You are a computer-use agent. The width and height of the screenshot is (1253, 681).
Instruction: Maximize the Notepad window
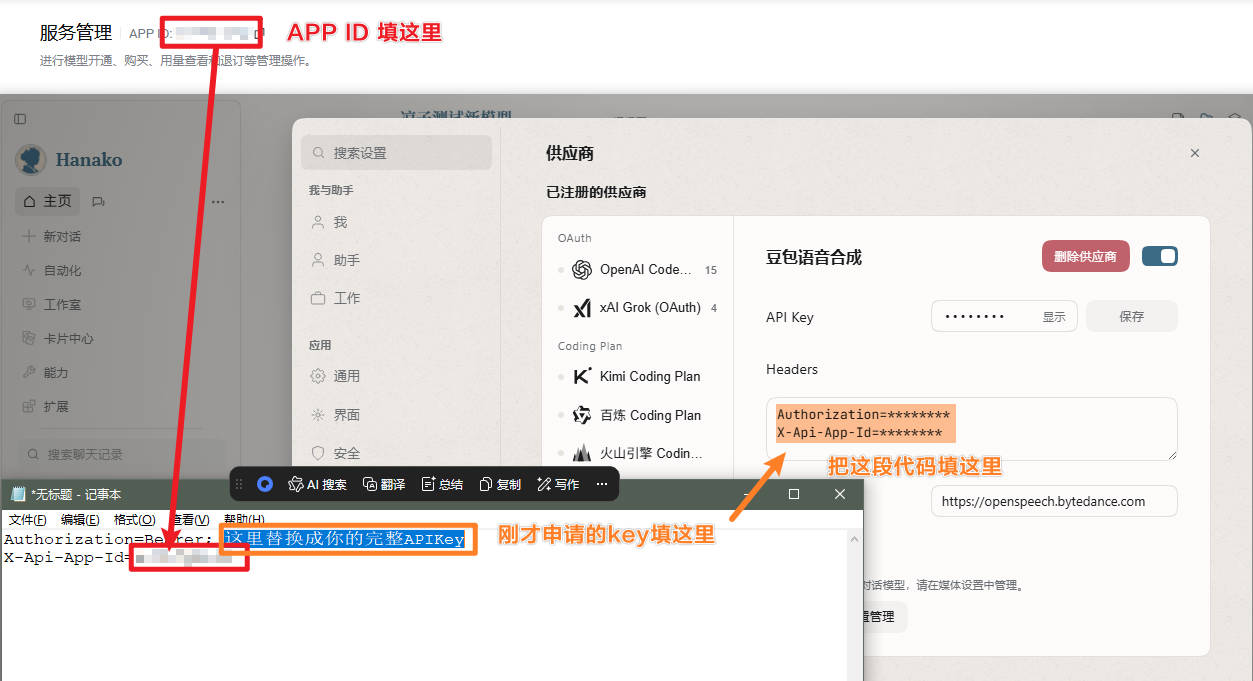(794, 494)
